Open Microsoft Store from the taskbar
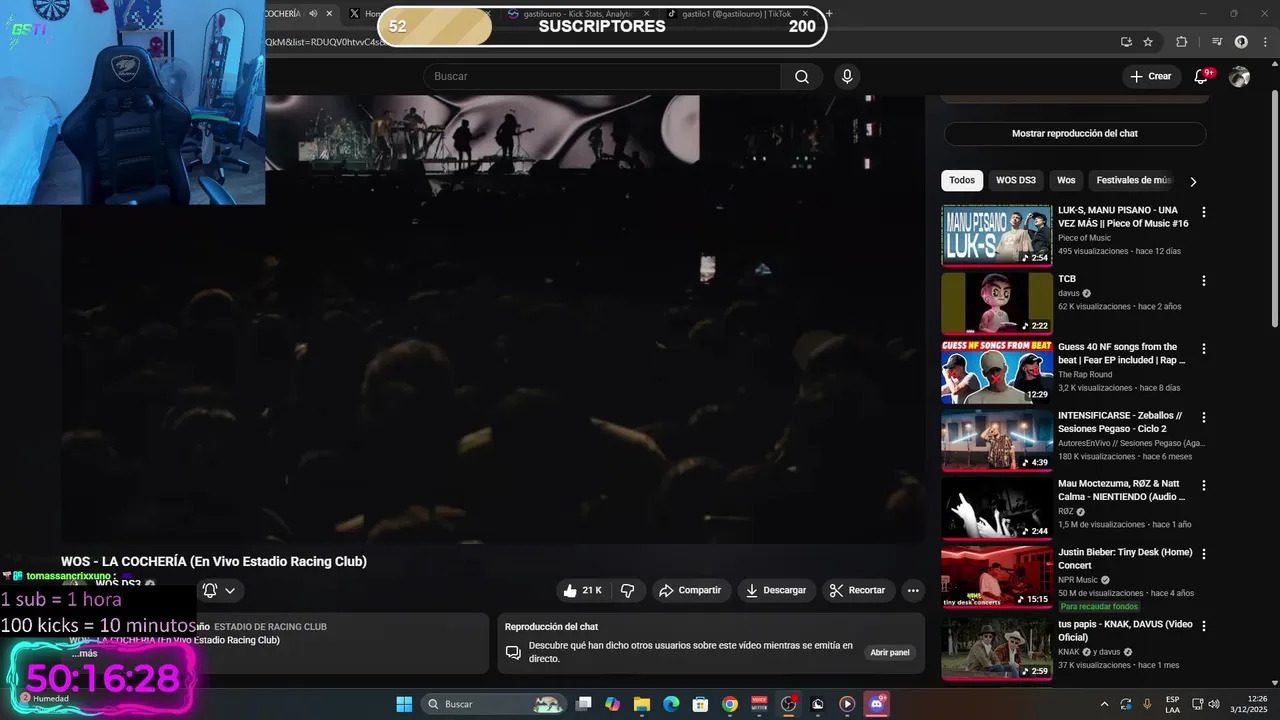This screenshot has width=1280, height=720. [701, 704]
